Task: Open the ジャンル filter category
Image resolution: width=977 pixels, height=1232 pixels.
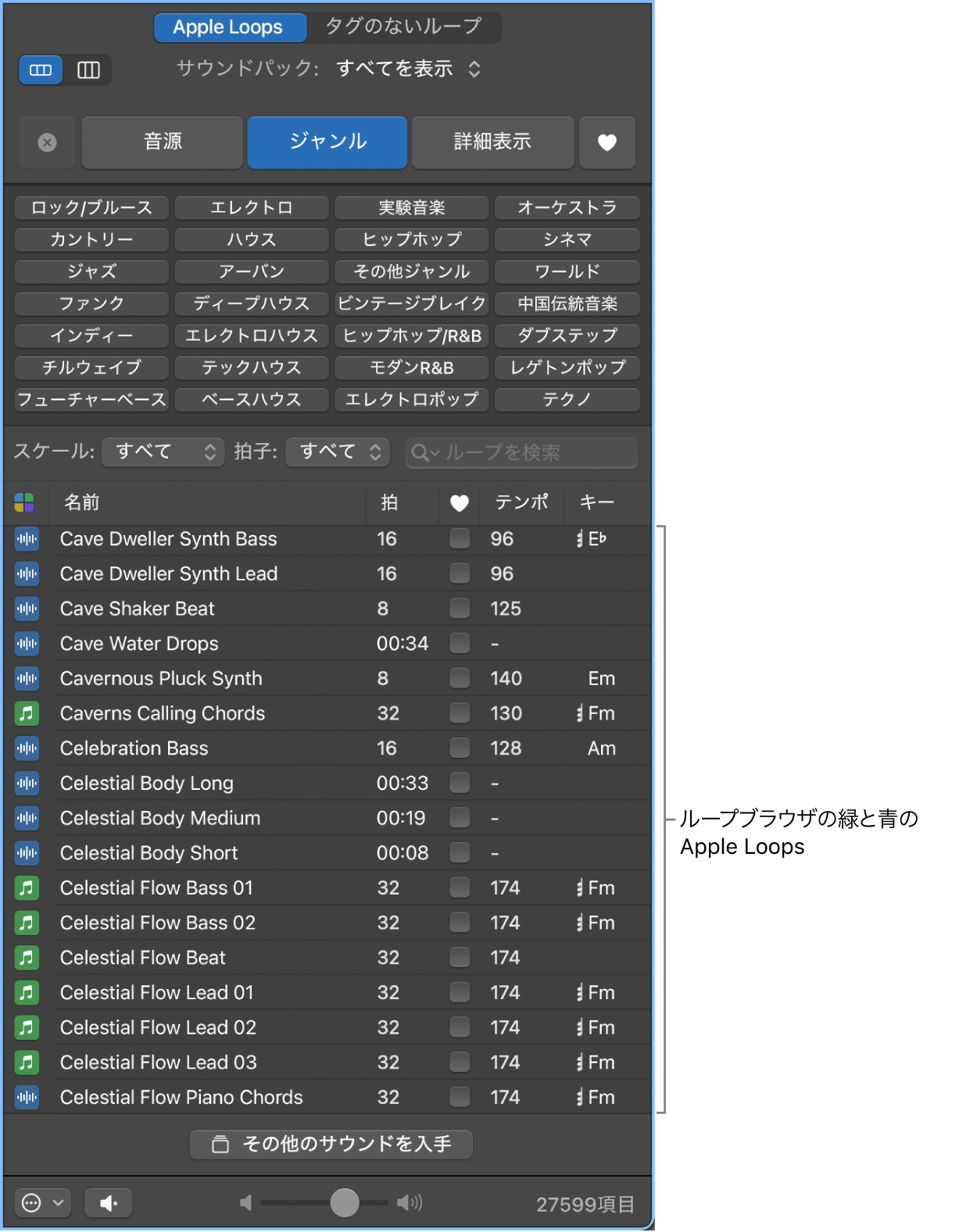Action: click(327, 142)
